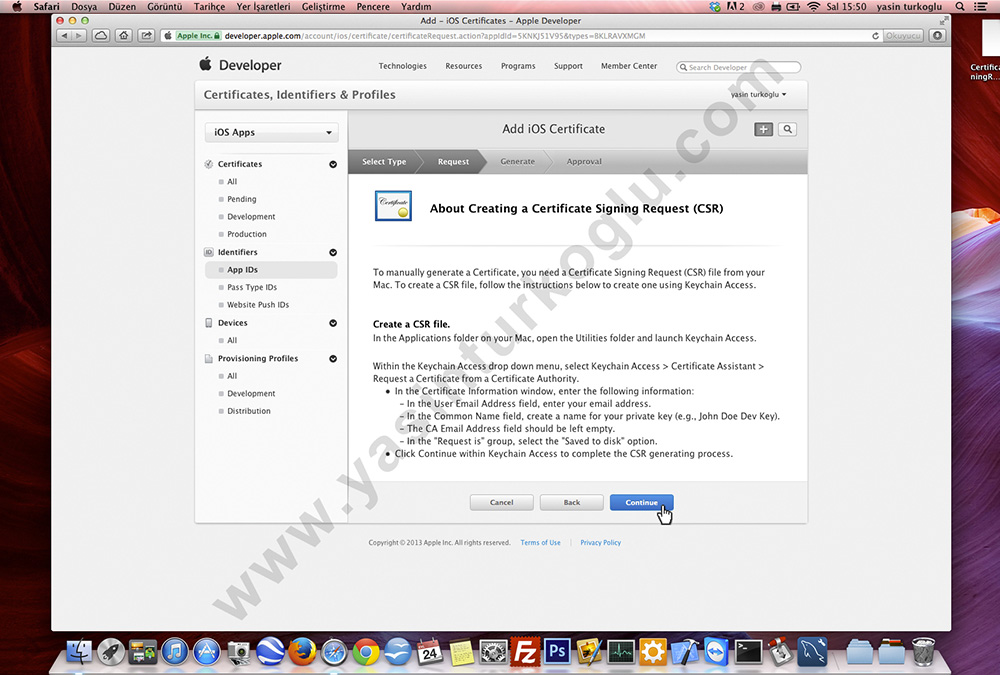Click the Safari address bar URL

tap(434, 36)
